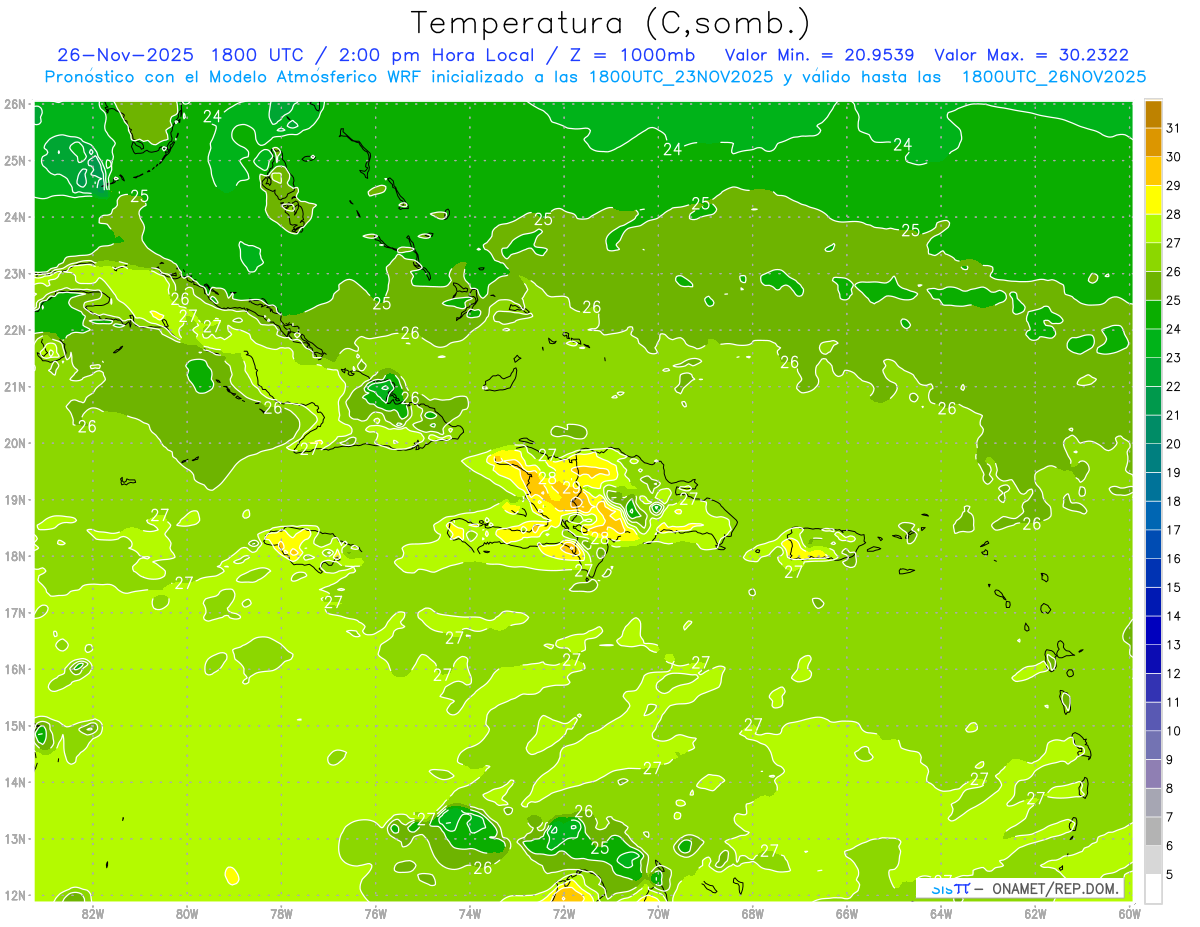Click the color scale label '10'
Screen dimensions: 1200x927
[1174, 731]
